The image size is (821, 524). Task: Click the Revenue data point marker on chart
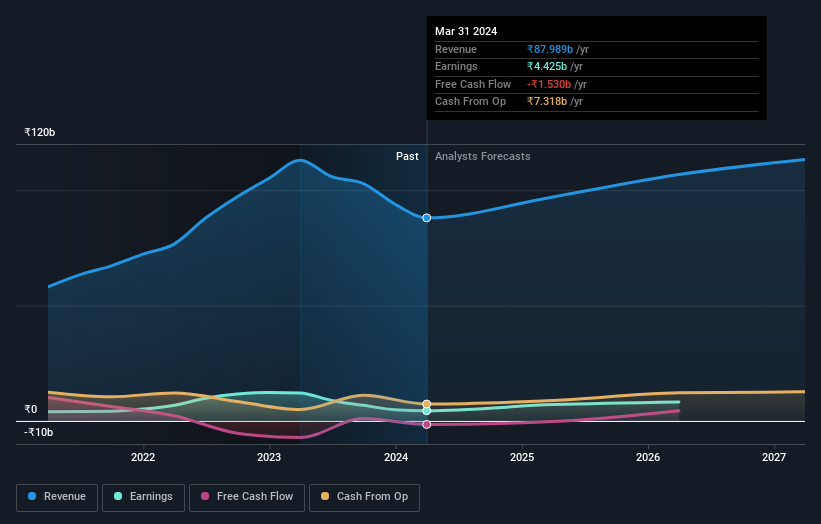(x=427, y=218)
